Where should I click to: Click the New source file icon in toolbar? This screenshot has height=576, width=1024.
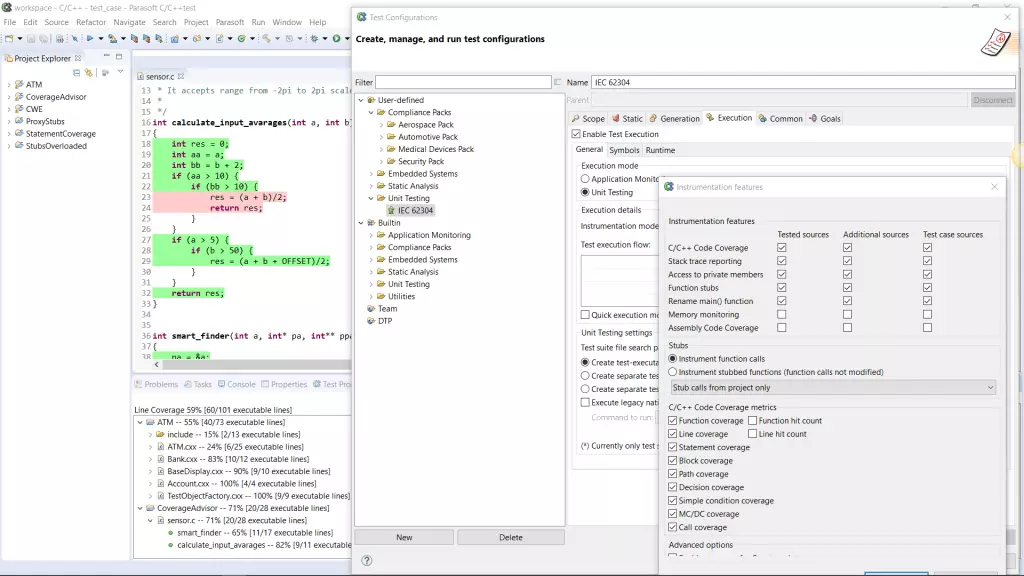[219, 39]
